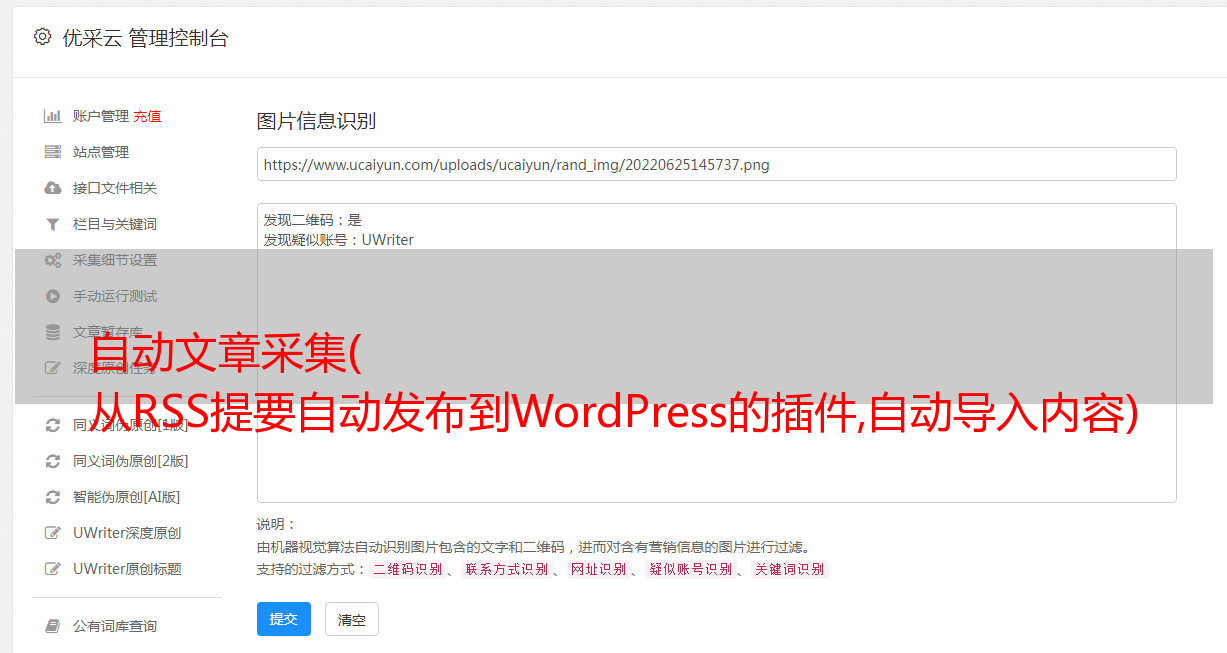Viewport: 1227px width, 653px height.
Task: Open 同义词伪原创[1版] menu item
Action: pos(131,425)
